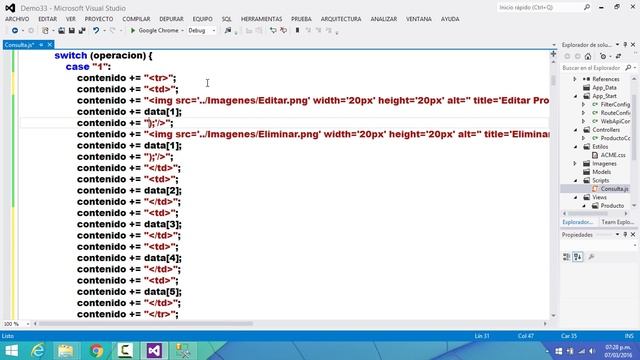Open the ARQUITECTURA menu
This screenshot has width=640, height=360.
(341, 19)
